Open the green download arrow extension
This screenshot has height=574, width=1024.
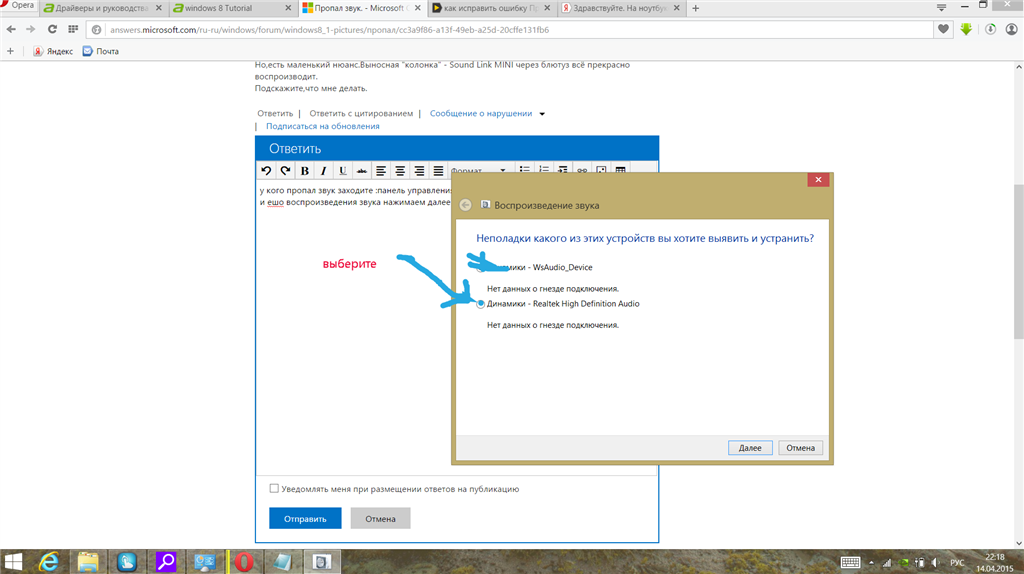(x=967, y=29)
